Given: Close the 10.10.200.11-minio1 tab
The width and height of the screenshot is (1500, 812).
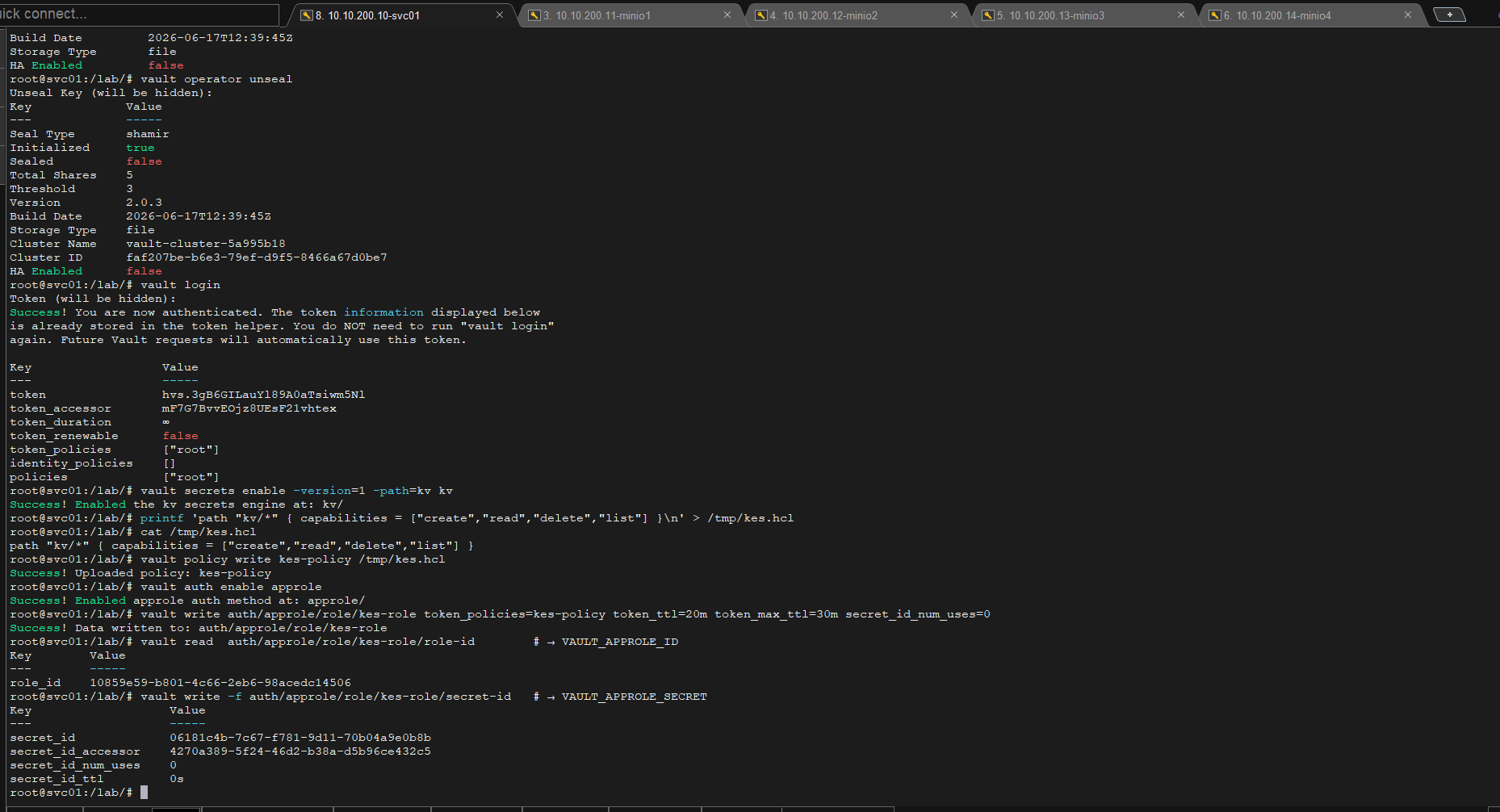Looking at the screenshot, I should [727, 15].
